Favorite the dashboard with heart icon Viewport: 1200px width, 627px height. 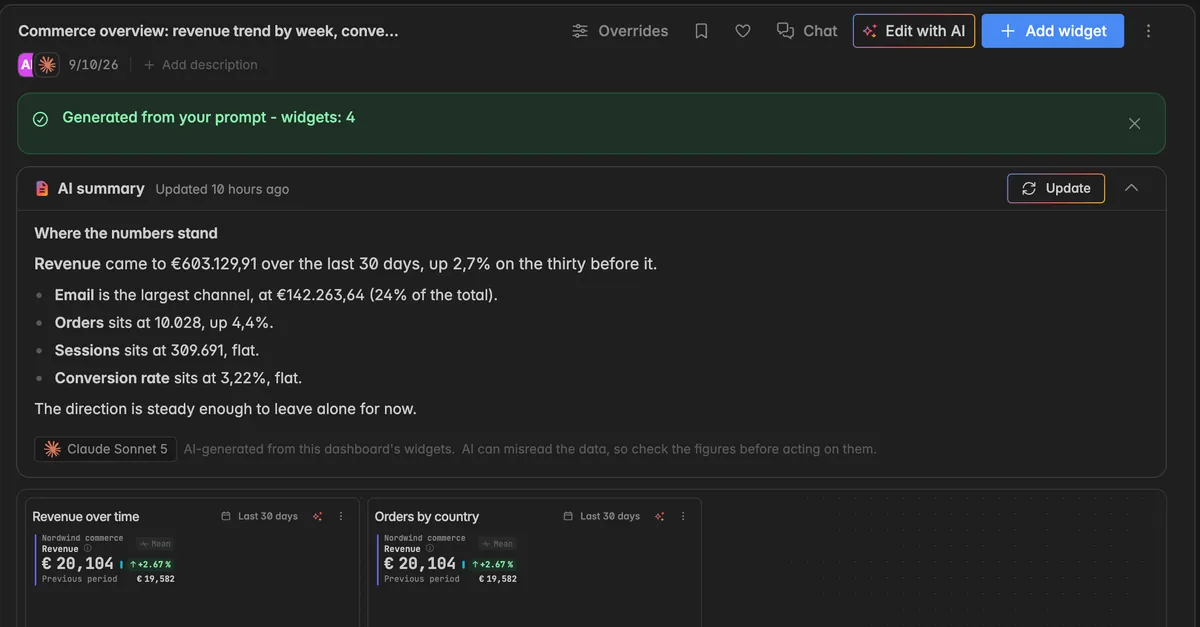(x=743, y=31)
